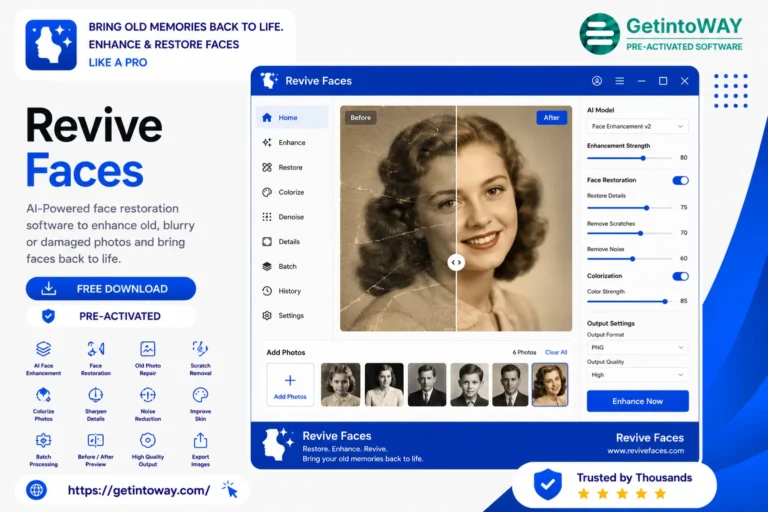Select the first photo thumbnail of young girl
768x512 pixels.
pyautogui.click(x=340, y=385)
